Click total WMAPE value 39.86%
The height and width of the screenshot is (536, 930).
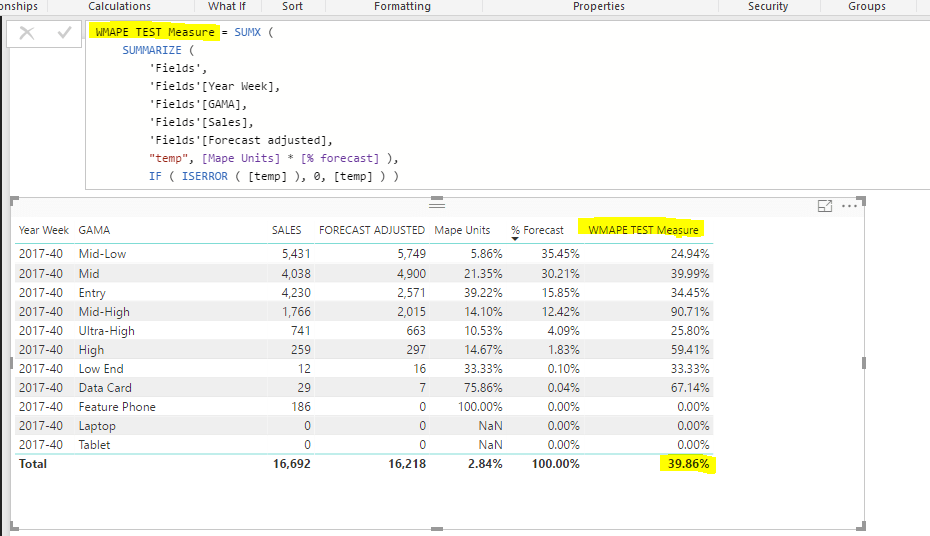688,464
